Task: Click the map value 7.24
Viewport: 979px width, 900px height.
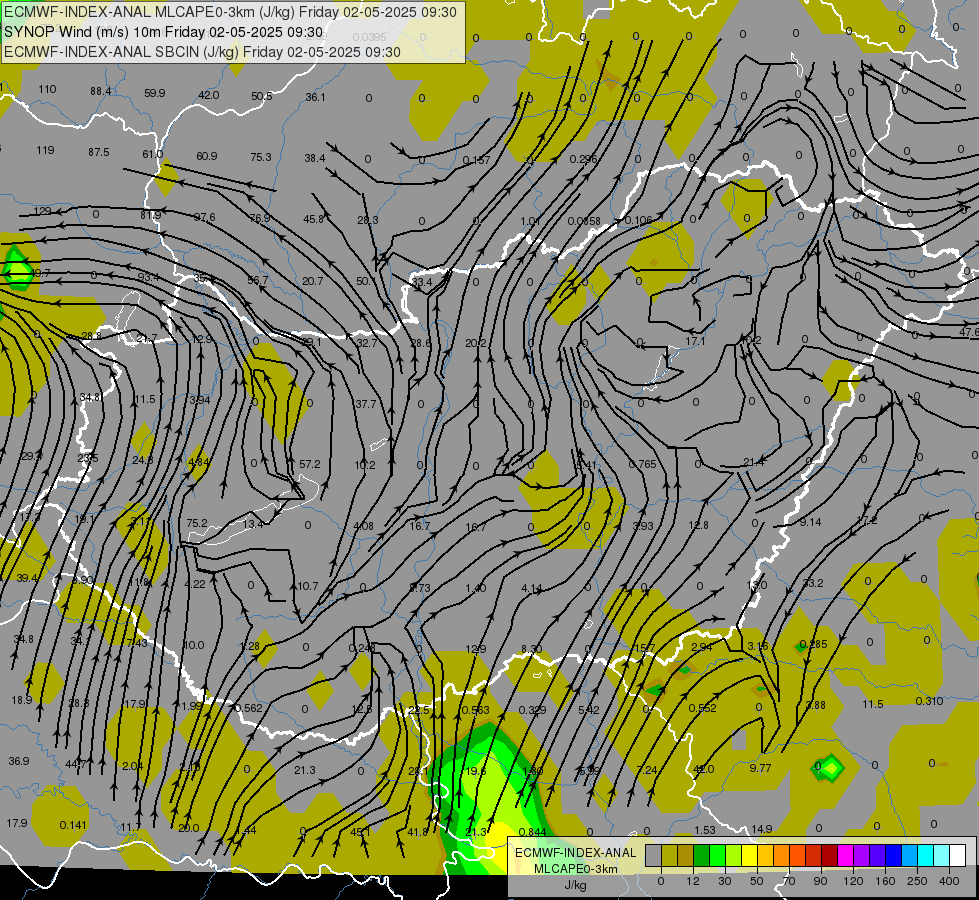Action: click(647, 770)
